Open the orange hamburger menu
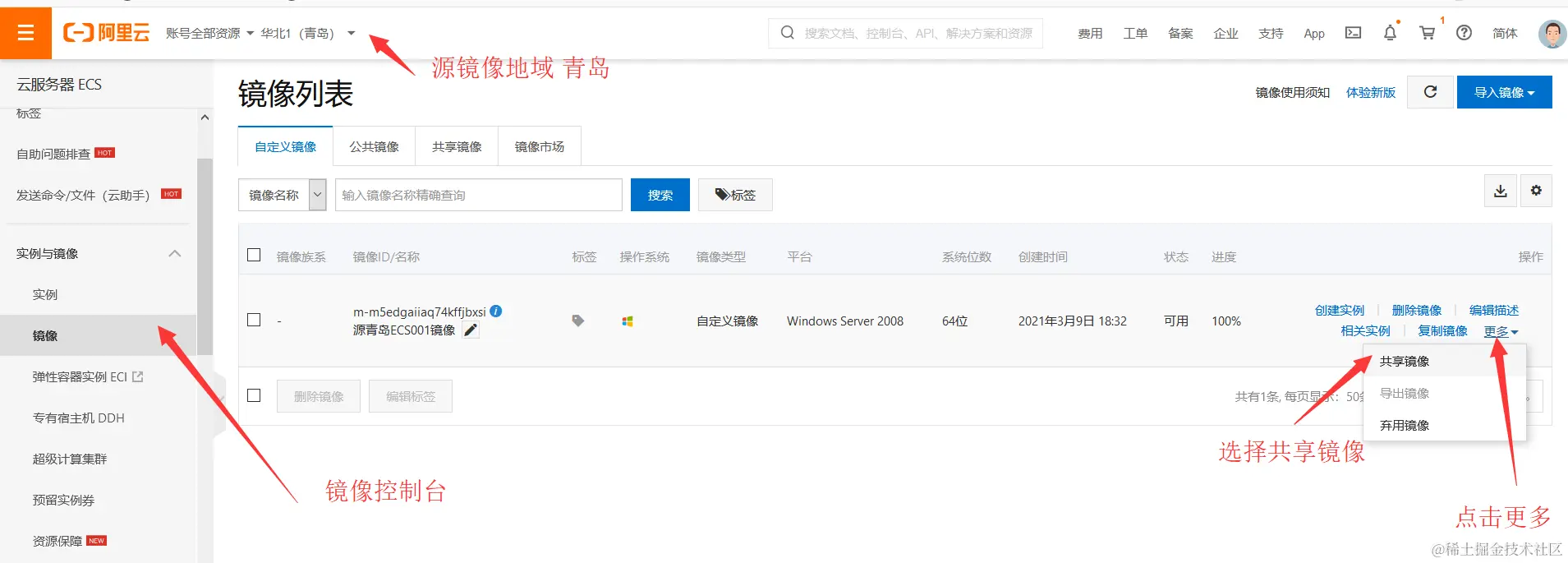The width and height of the screenshot is (1568, 563). click(x=25, y=33)
